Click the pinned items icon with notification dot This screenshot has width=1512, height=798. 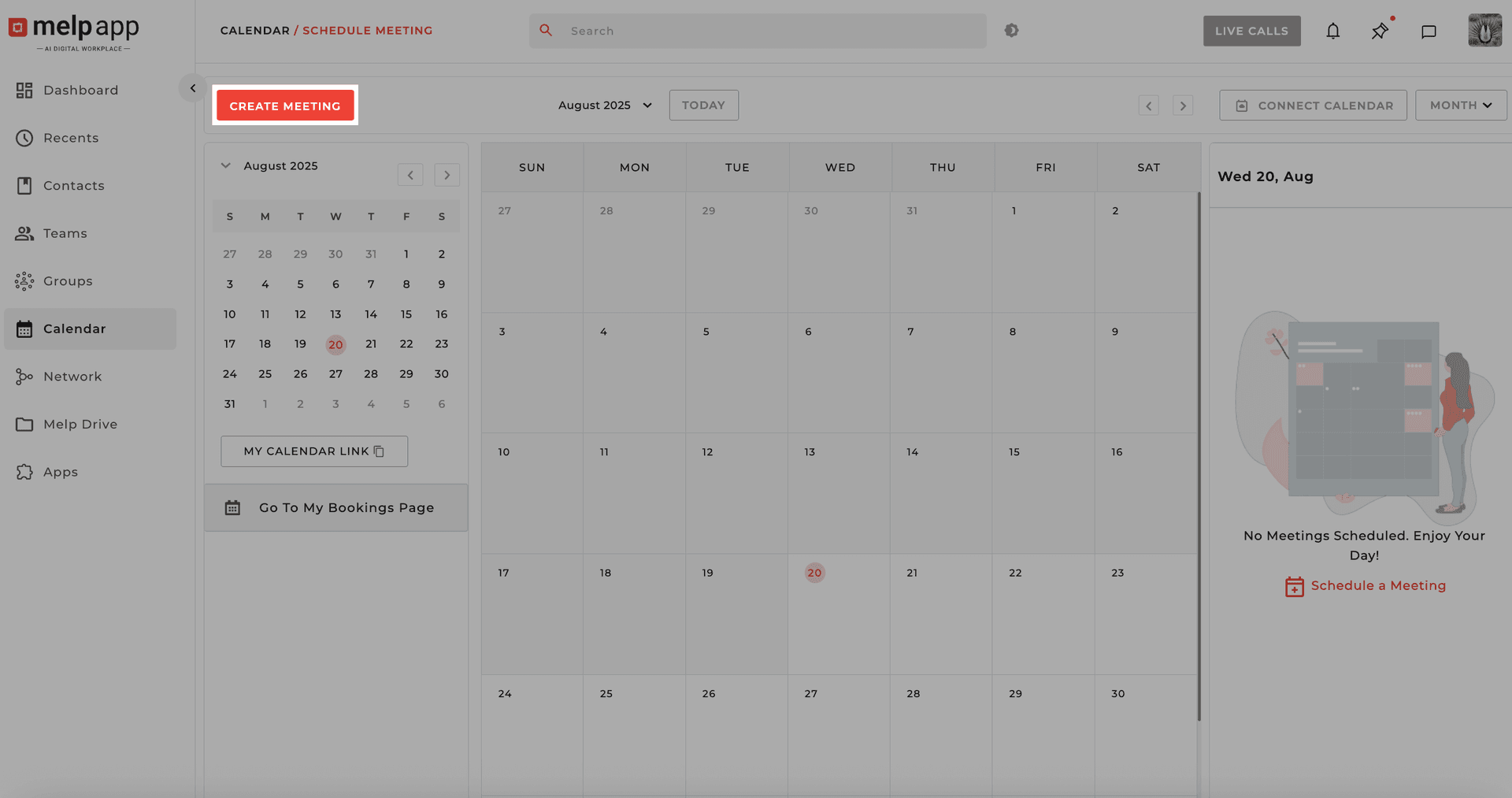click(x=1380, y=31)
